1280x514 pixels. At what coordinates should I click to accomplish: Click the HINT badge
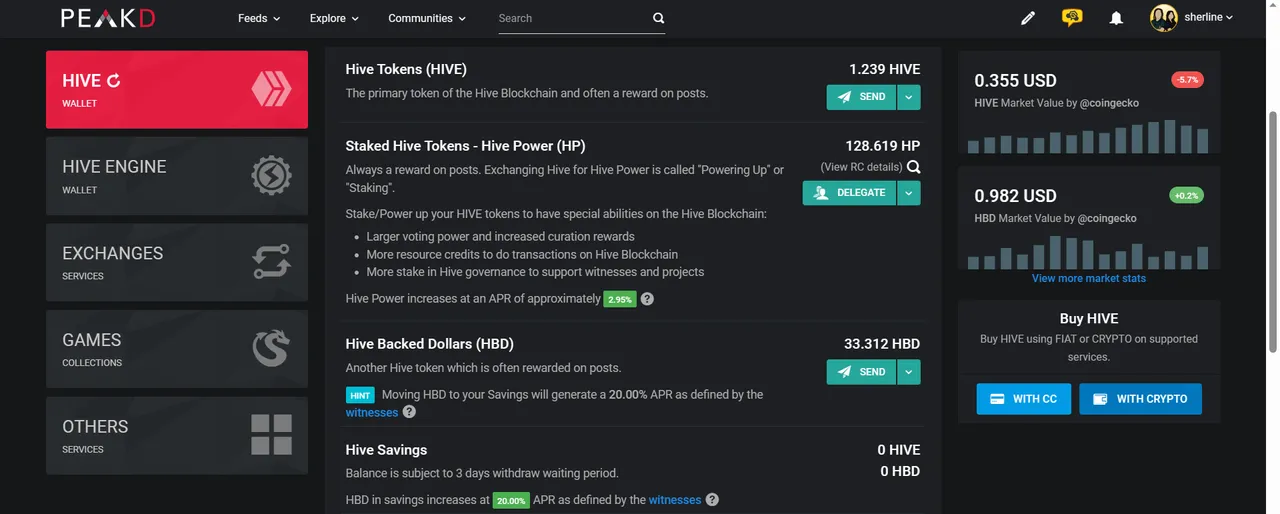pos(360,395)
